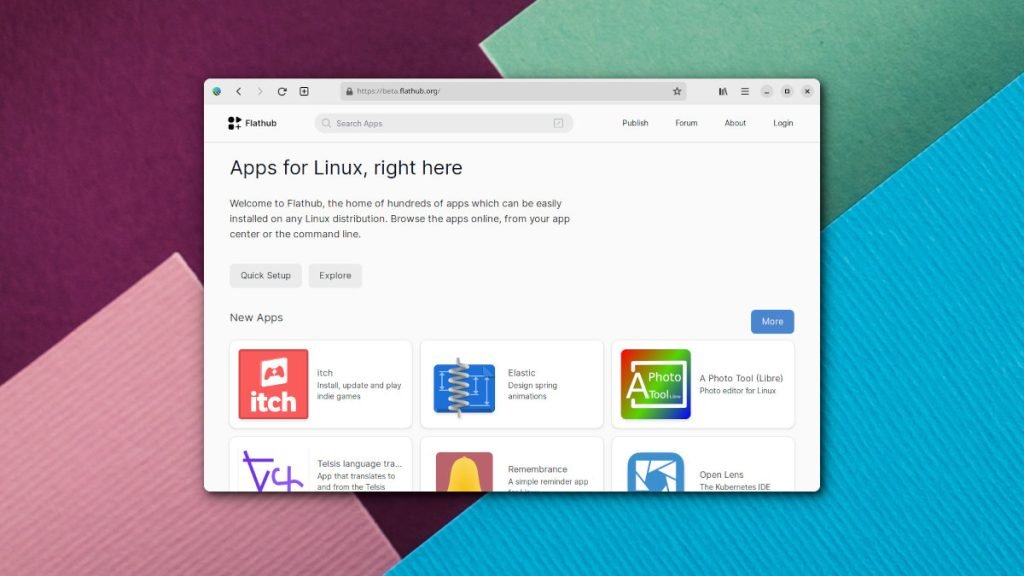Screen dimensions: 1024x576
Task: Open the About page from navbar
Action: click(735, 123)
